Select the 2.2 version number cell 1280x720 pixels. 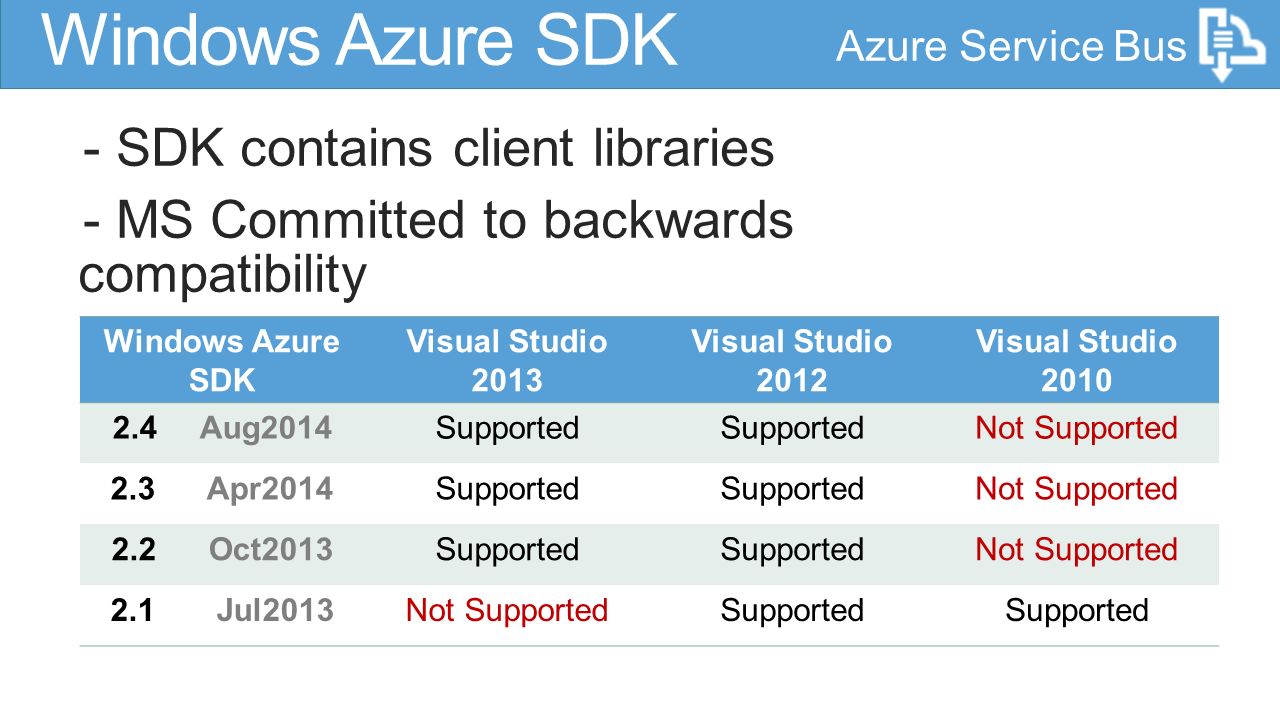point(134,550)
